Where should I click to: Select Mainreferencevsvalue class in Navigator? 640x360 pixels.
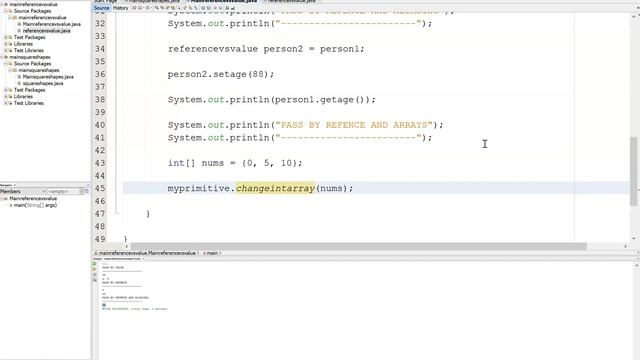(x=33, y=198)
